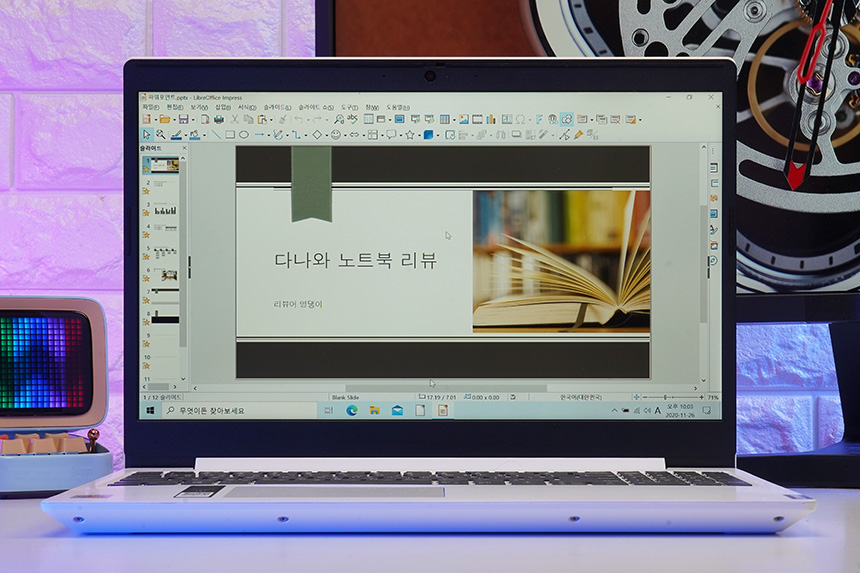Export directly as PDF
860x573 pixels.
tap(205, 120)
